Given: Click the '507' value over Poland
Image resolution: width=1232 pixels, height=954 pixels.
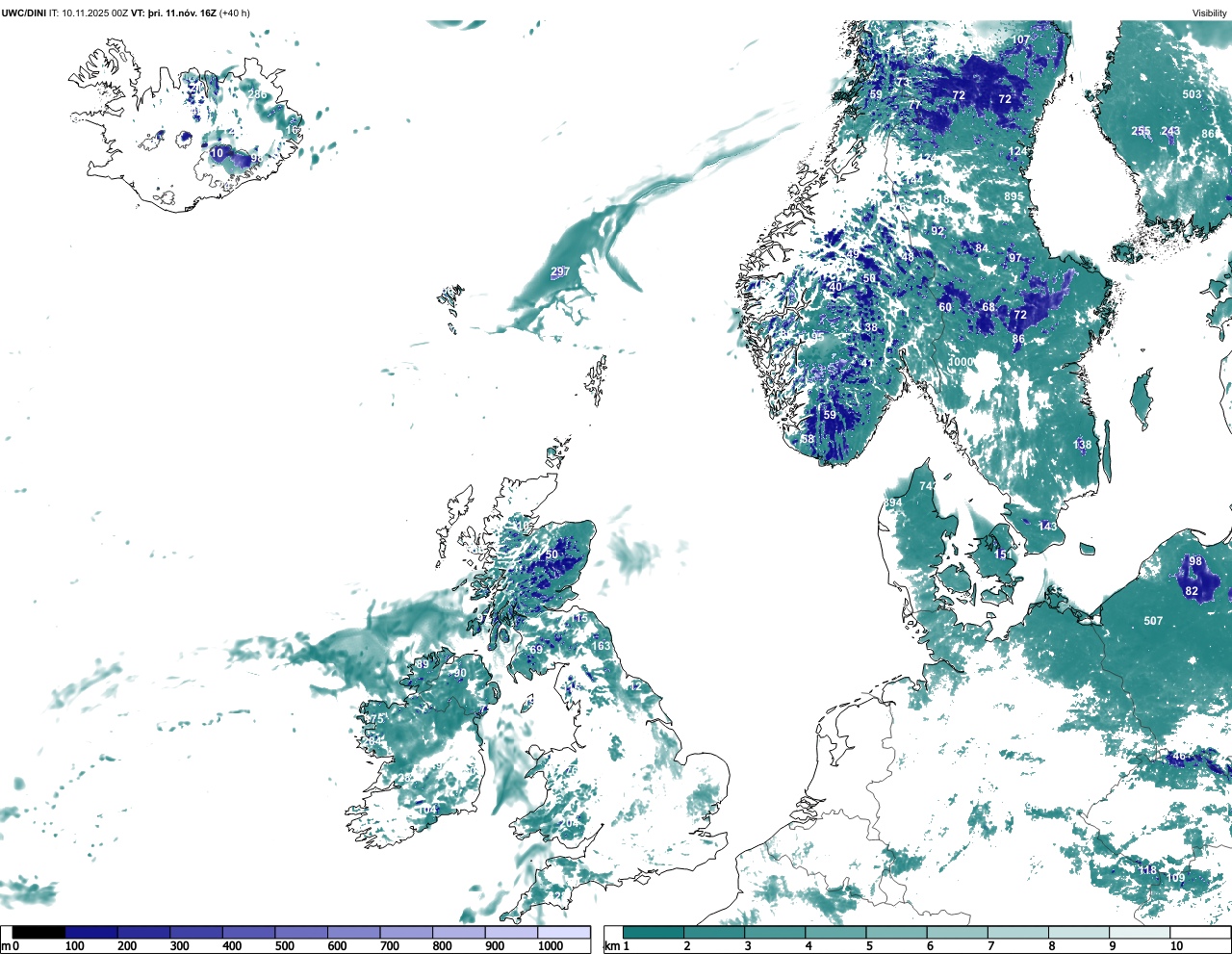Looking at the screenshot, I should pyautogui.click(x=1153, y=621).
